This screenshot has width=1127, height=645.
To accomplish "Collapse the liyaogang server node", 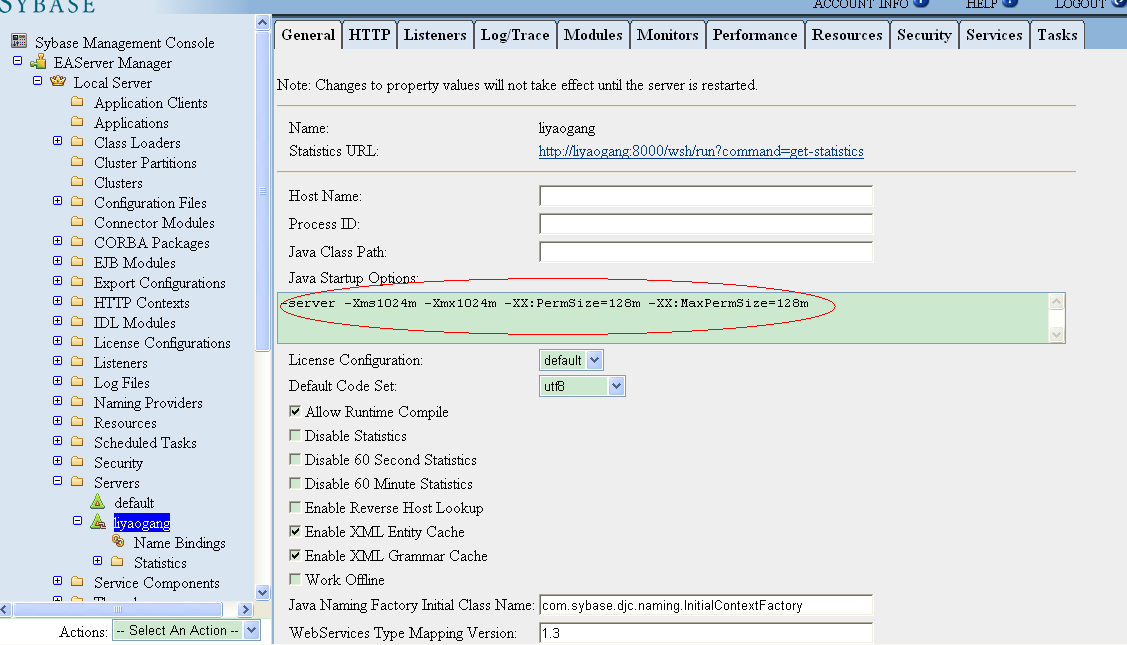I will click(x=78, y=521).
